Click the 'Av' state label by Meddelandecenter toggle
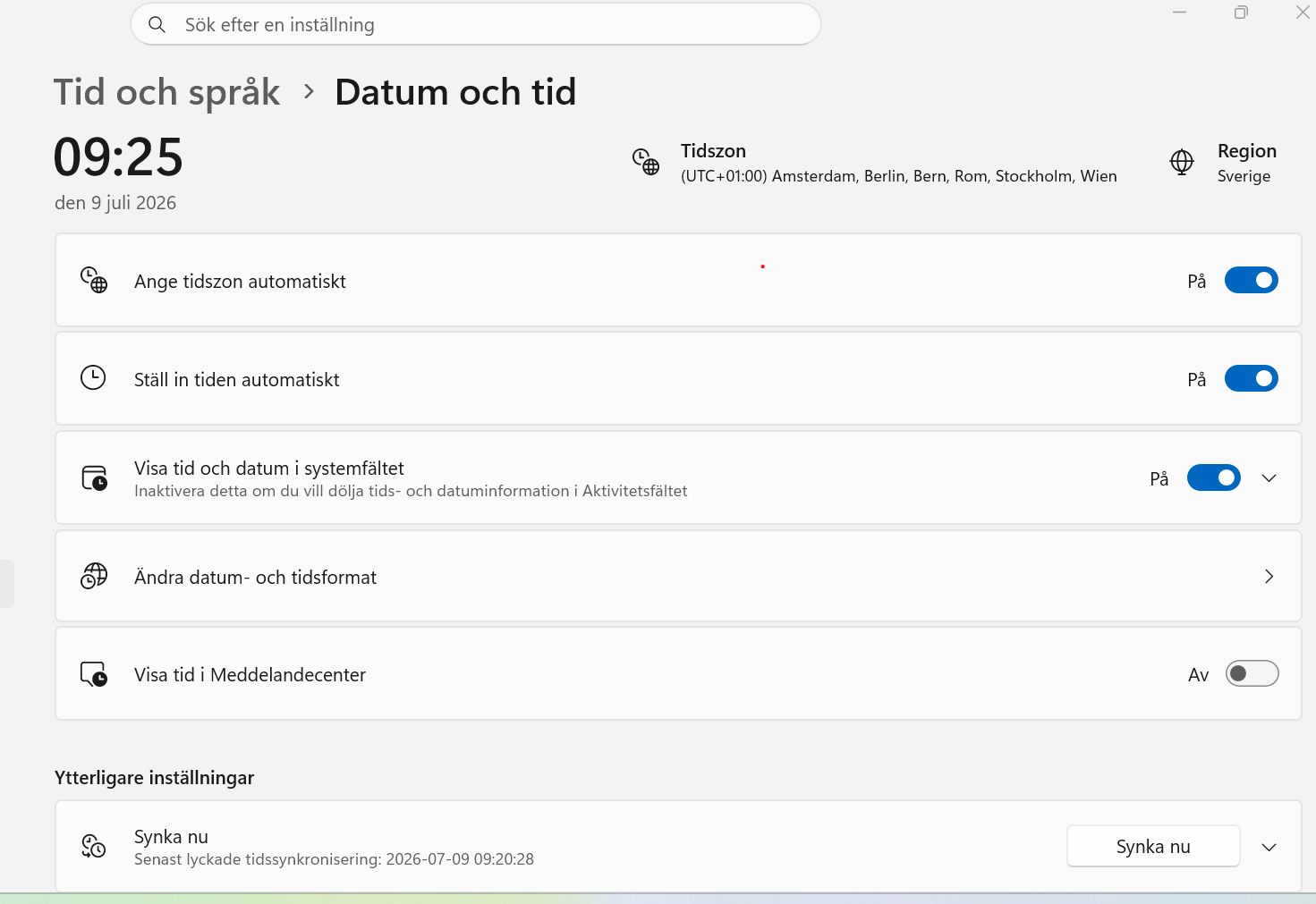 [1198, 675]
